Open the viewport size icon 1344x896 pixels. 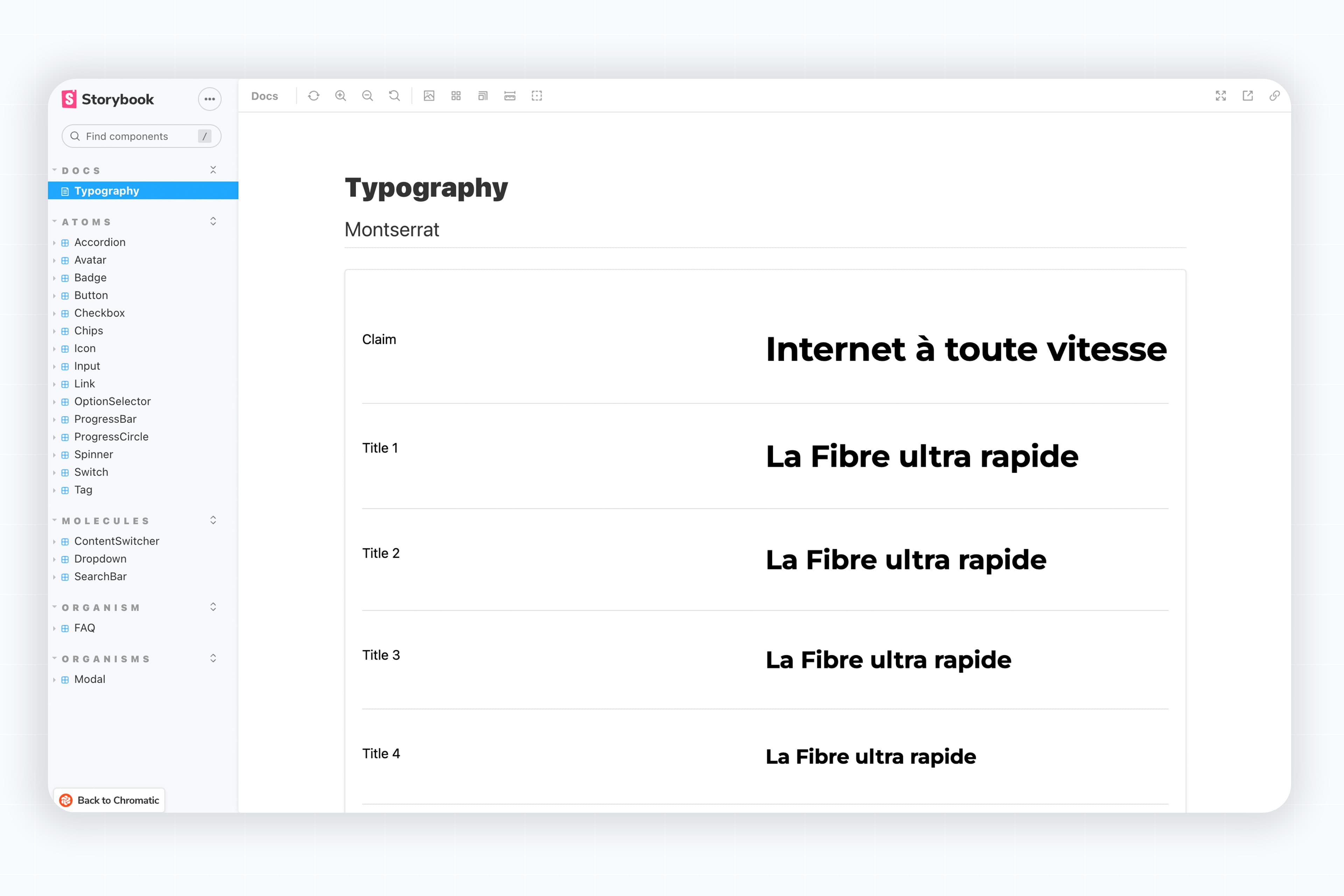483,96
